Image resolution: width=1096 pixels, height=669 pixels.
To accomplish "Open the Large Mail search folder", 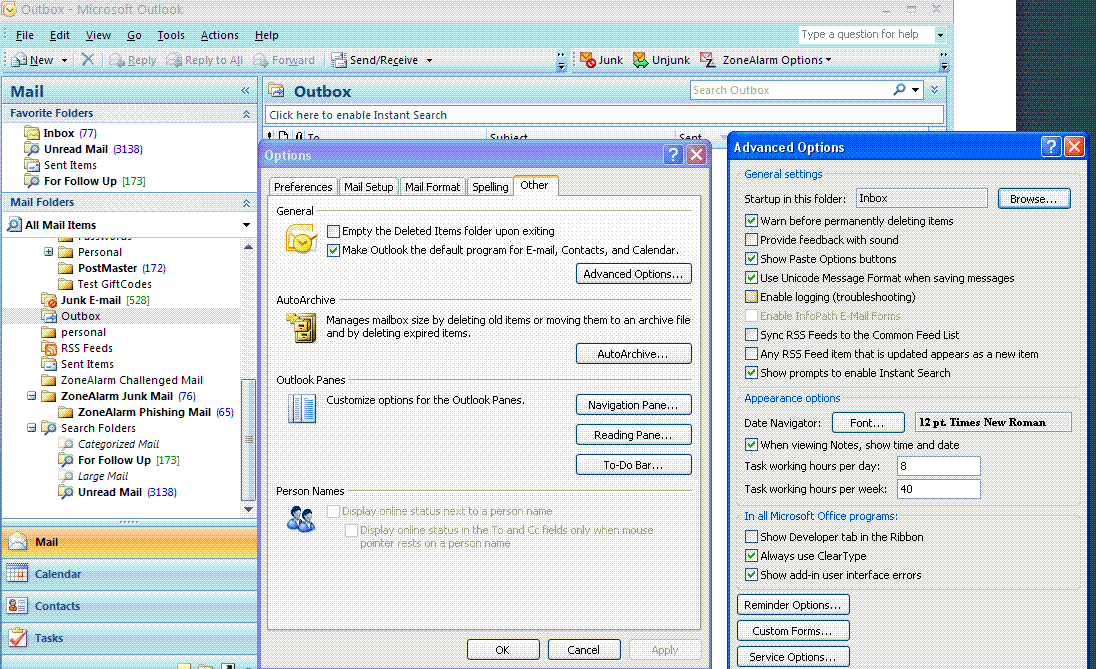I will pyautogui.click(x=103, y=476).
